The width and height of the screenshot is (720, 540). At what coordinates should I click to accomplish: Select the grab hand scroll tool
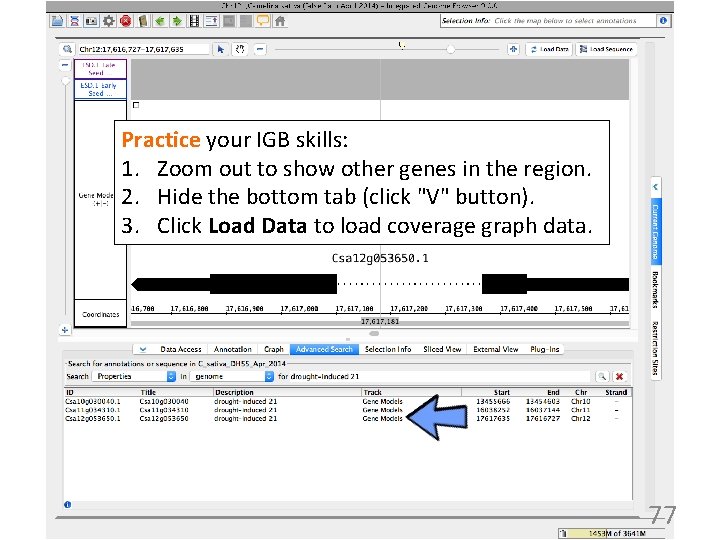pyautogui.click(x=240, y=49)
